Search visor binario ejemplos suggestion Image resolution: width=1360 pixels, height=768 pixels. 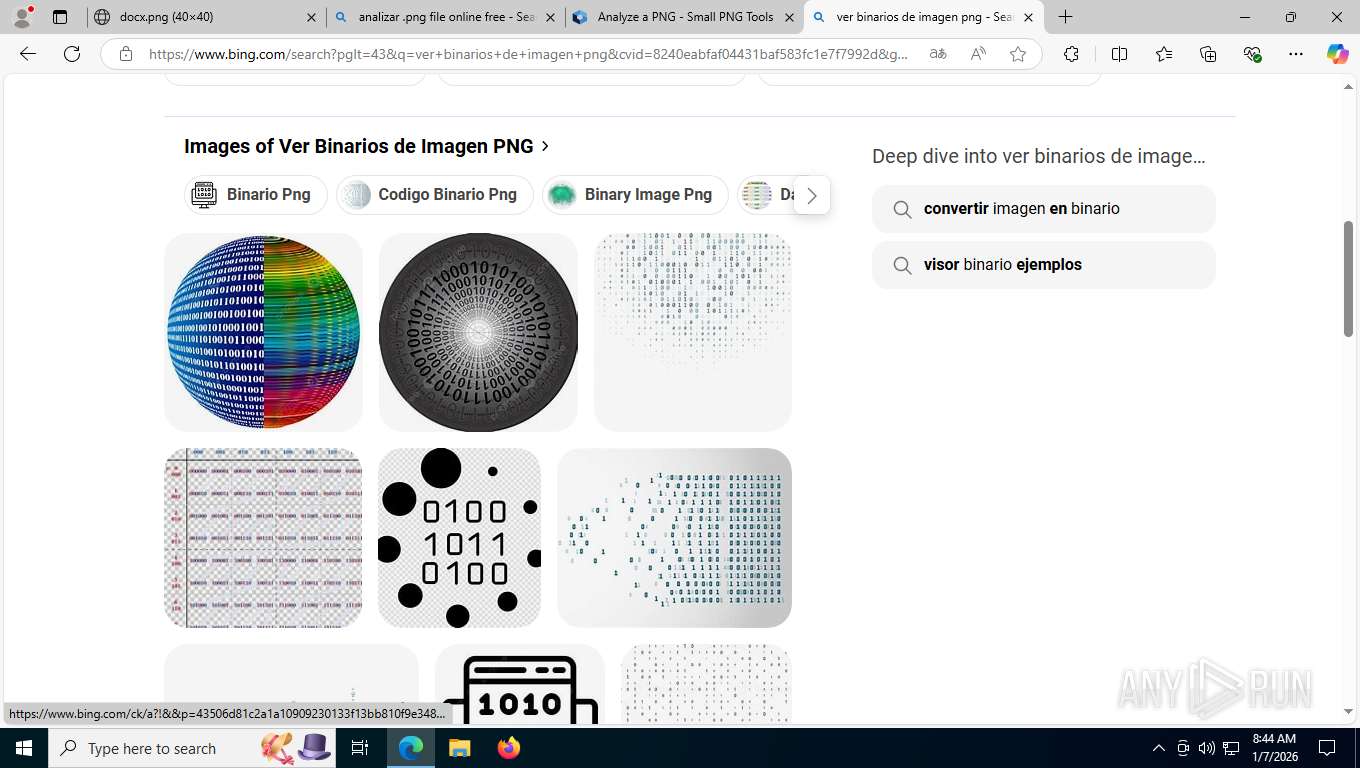pyautogui.click(x=1043, y=265)
